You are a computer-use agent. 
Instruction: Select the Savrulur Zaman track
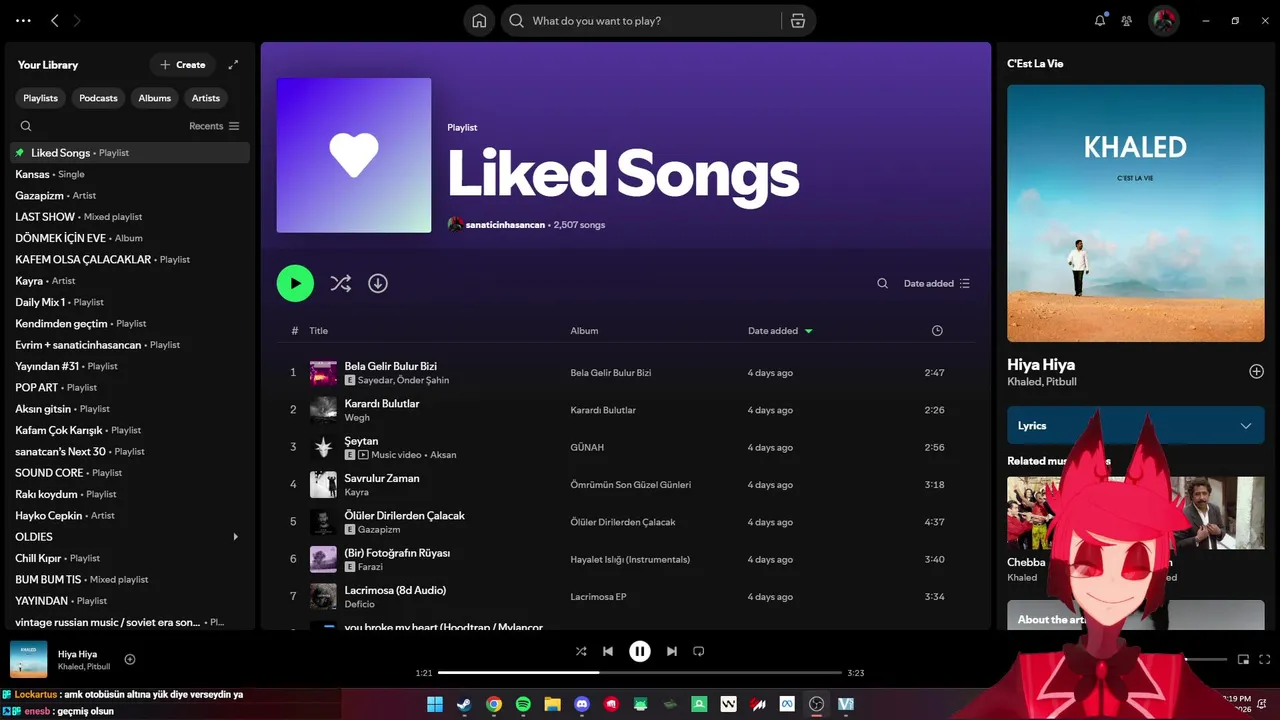point(626,485)
